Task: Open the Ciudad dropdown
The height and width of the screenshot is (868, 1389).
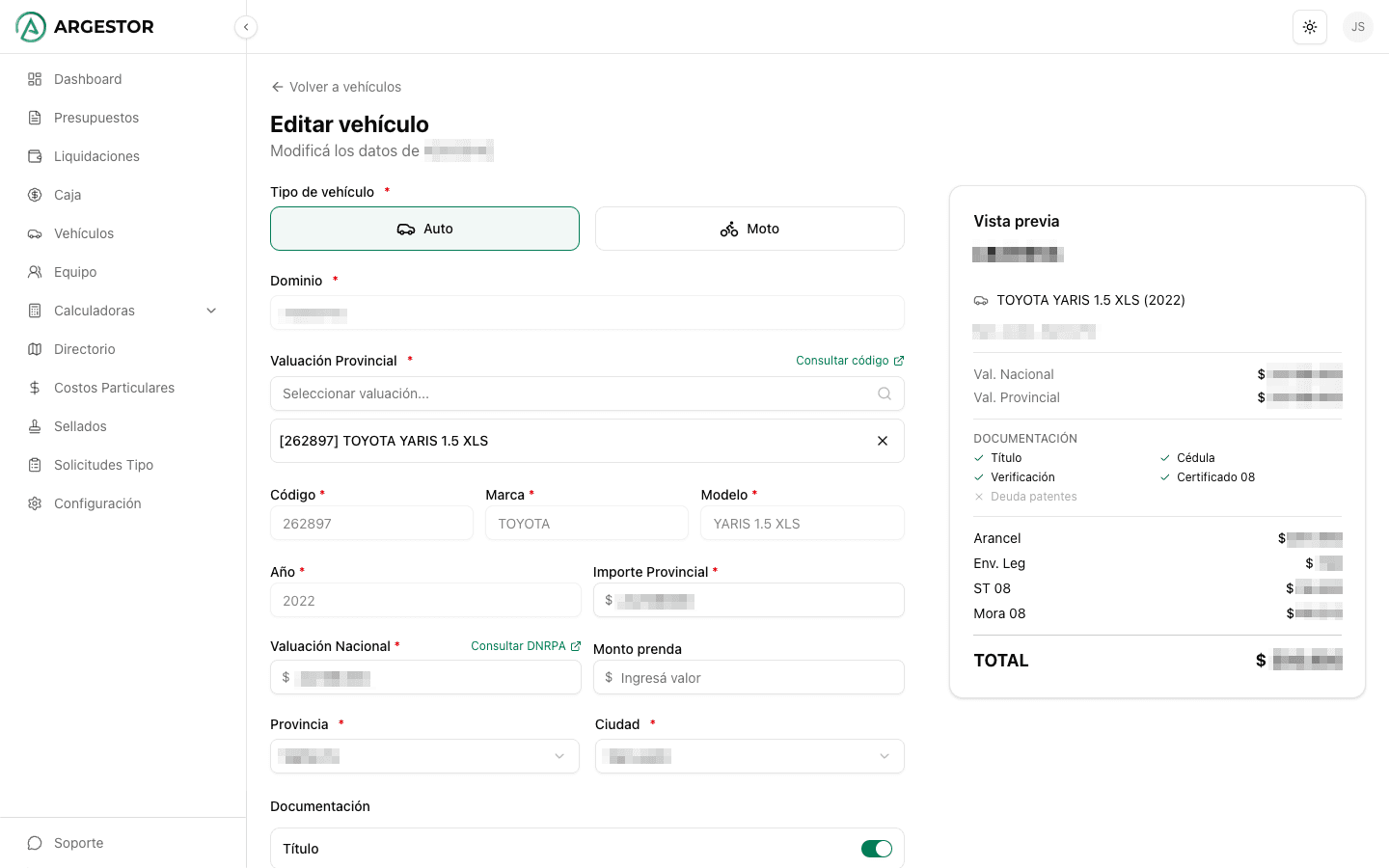Action: pos(749,756)
